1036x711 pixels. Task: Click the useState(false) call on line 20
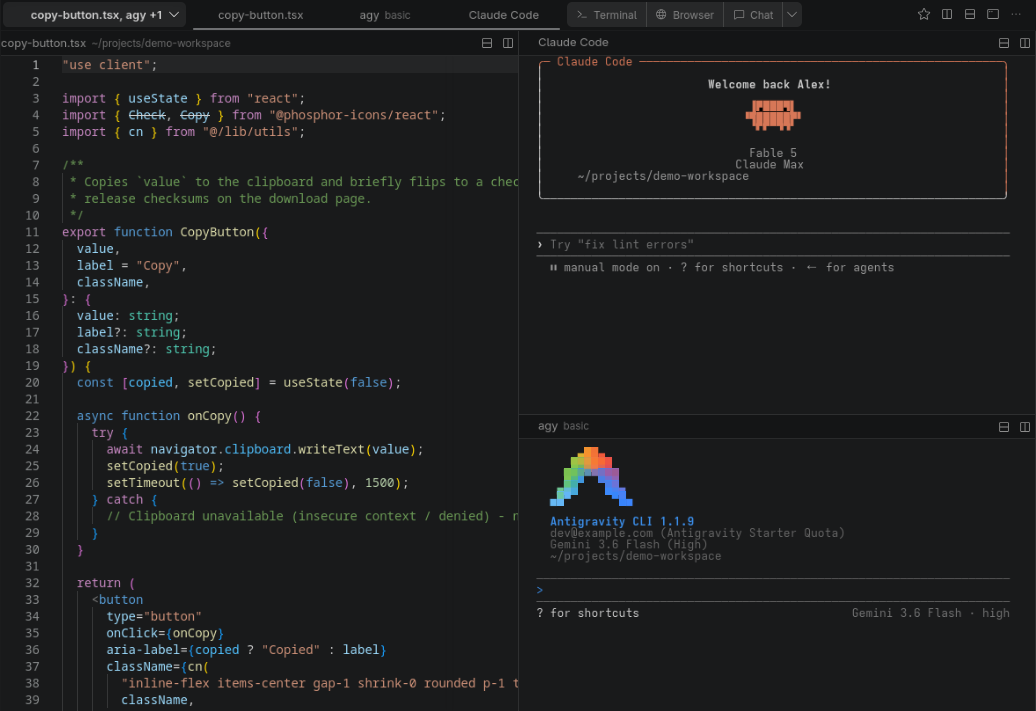[338, 383]
